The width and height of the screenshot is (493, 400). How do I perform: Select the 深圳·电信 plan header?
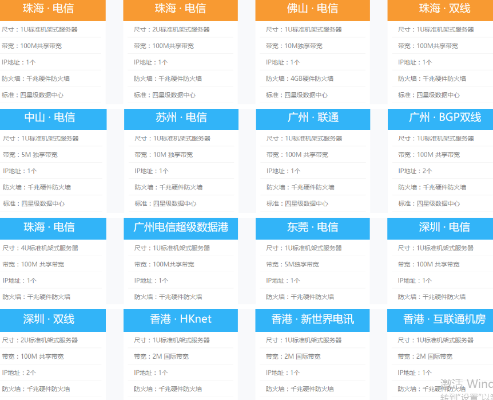440,229
